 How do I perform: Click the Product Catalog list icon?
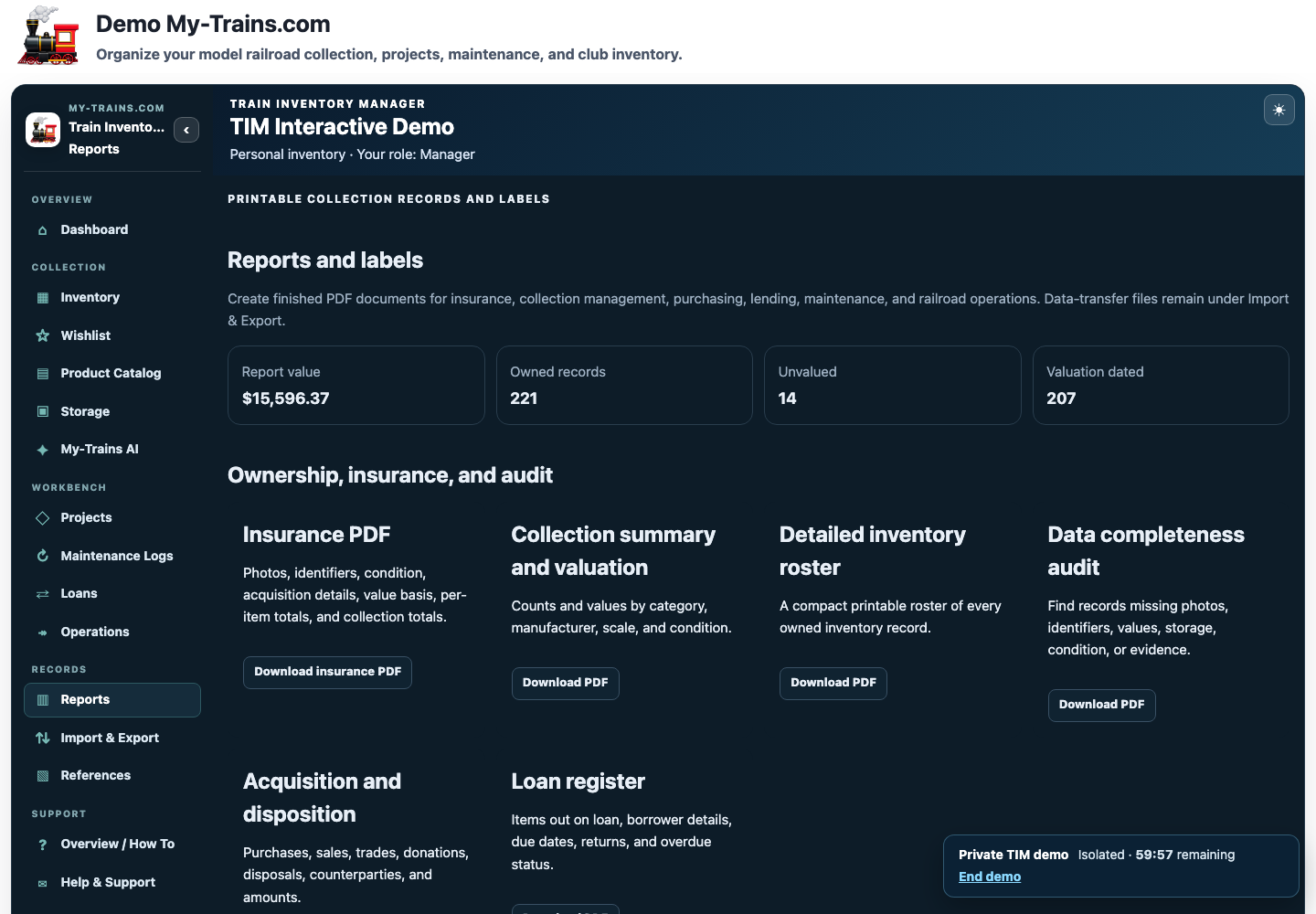(x=42, y=374)
